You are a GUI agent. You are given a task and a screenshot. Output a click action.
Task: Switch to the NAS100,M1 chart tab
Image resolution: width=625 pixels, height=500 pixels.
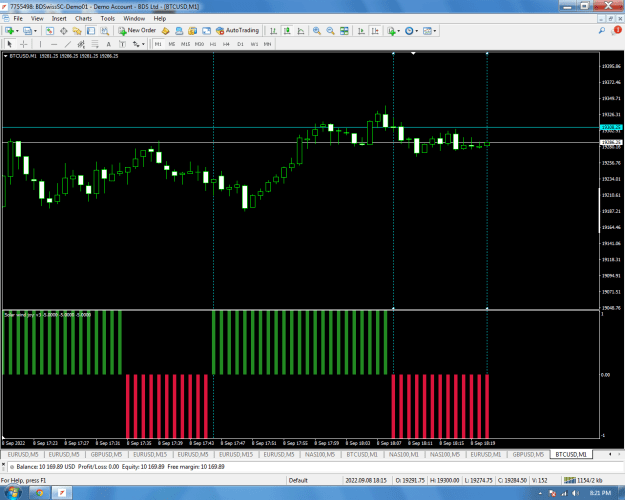tap(403, 454)
